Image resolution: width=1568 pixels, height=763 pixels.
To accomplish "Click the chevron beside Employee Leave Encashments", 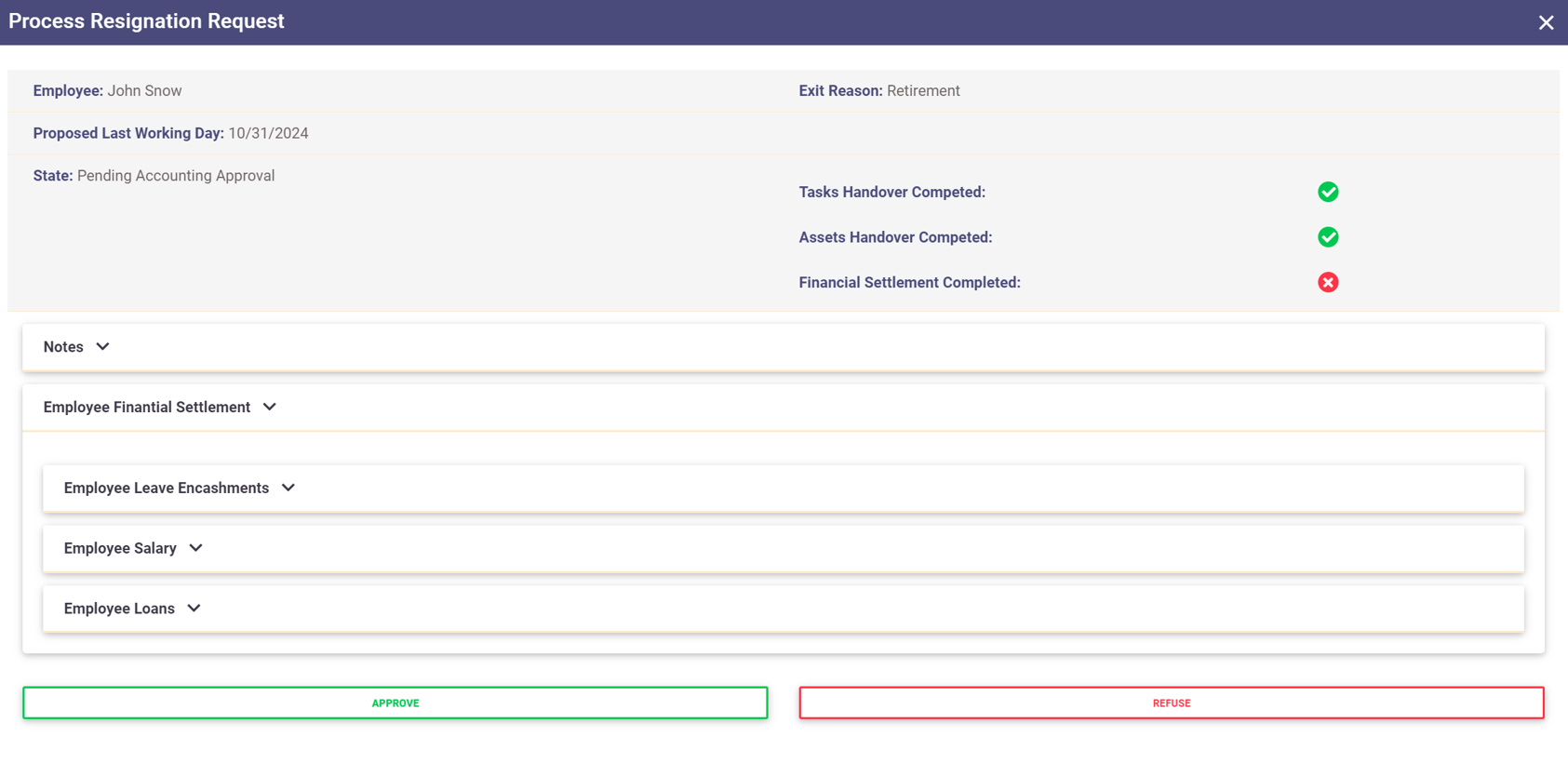I will point(288,488).
